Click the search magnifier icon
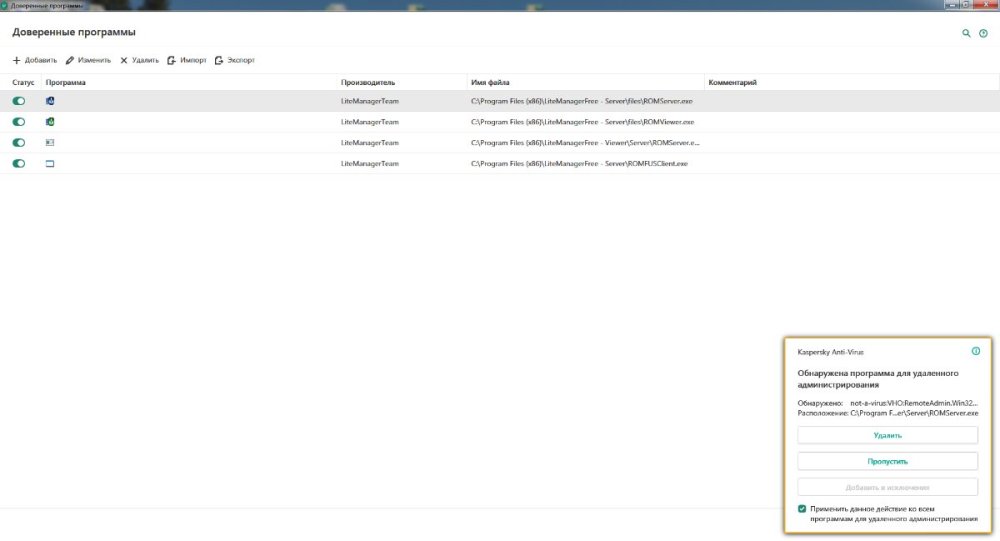The width and height of the screenshot is (1000, 541). [966, 33]
